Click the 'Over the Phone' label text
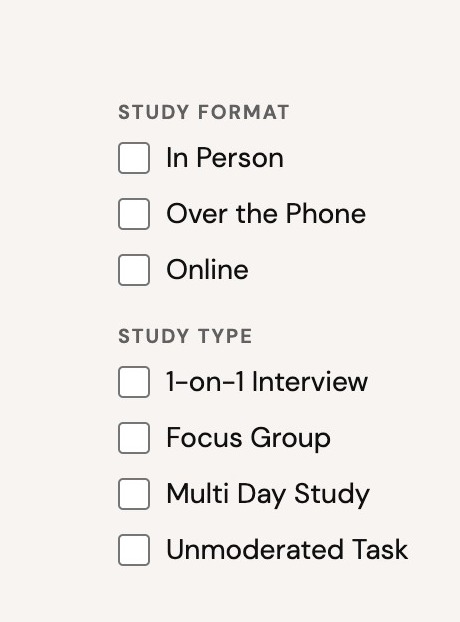 pyautogui.click(x=266, y=214)
